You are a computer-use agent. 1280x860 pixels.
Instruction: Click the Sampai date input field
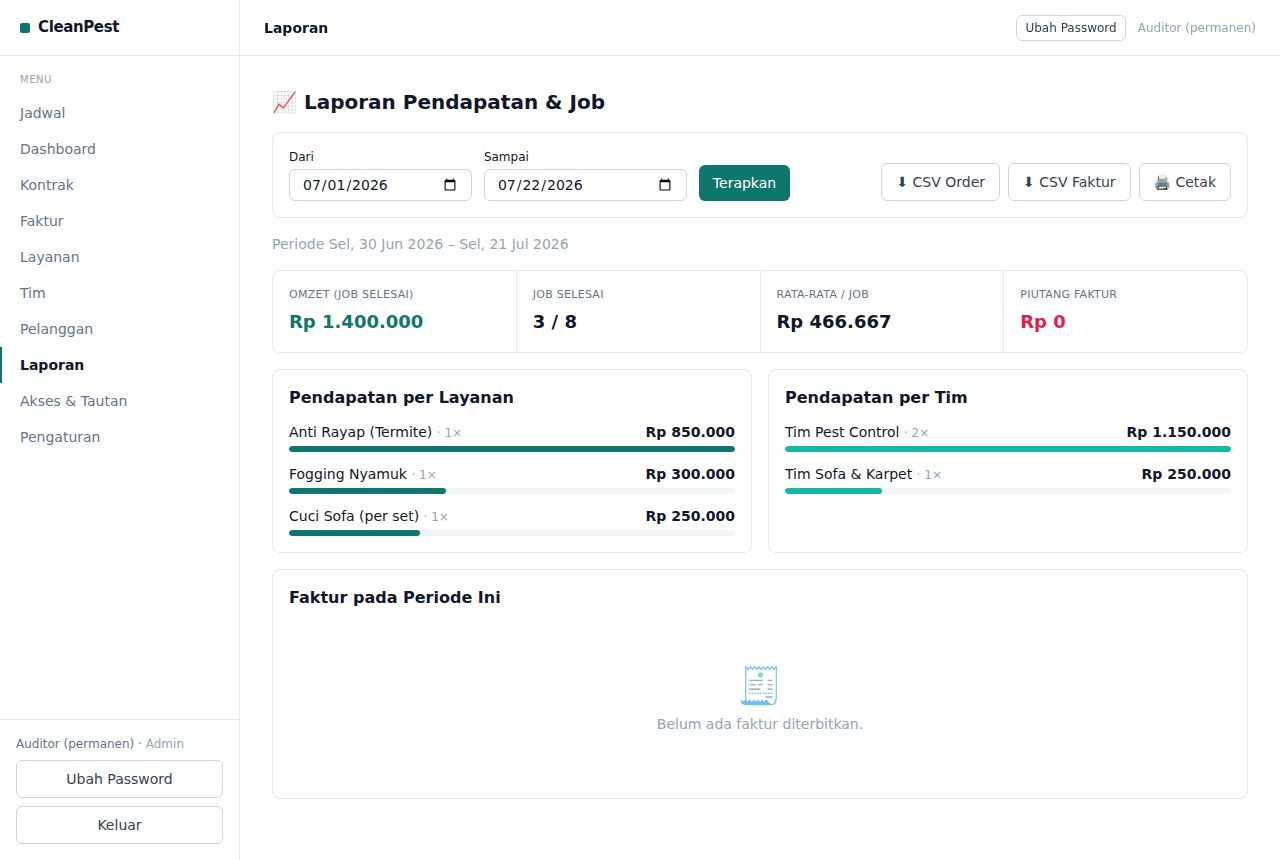(585, 185)
